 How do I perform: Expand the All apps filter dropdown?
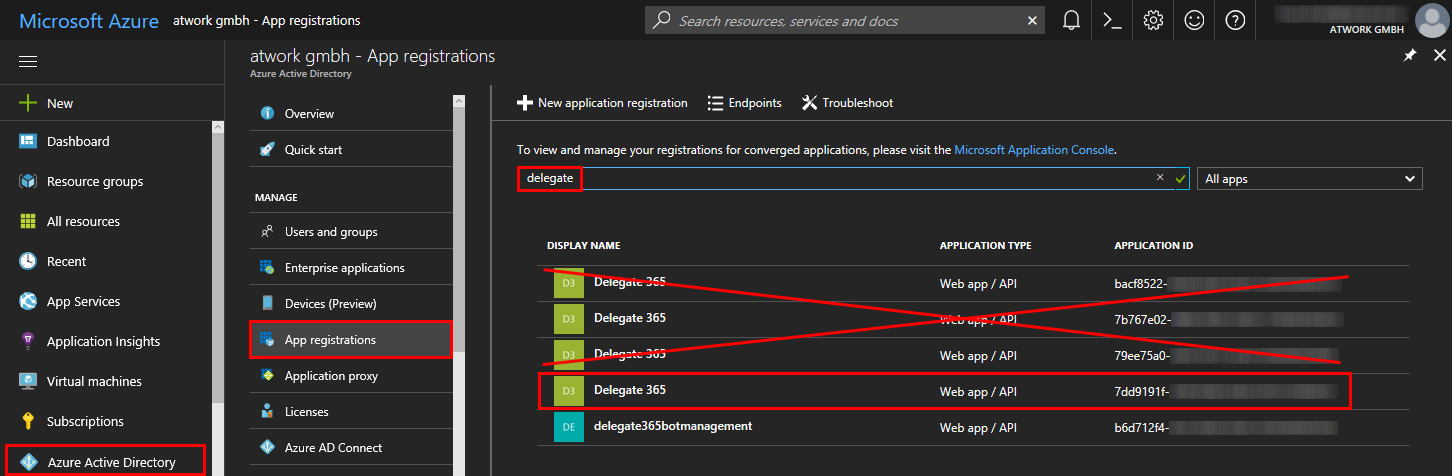[1309, 179]
